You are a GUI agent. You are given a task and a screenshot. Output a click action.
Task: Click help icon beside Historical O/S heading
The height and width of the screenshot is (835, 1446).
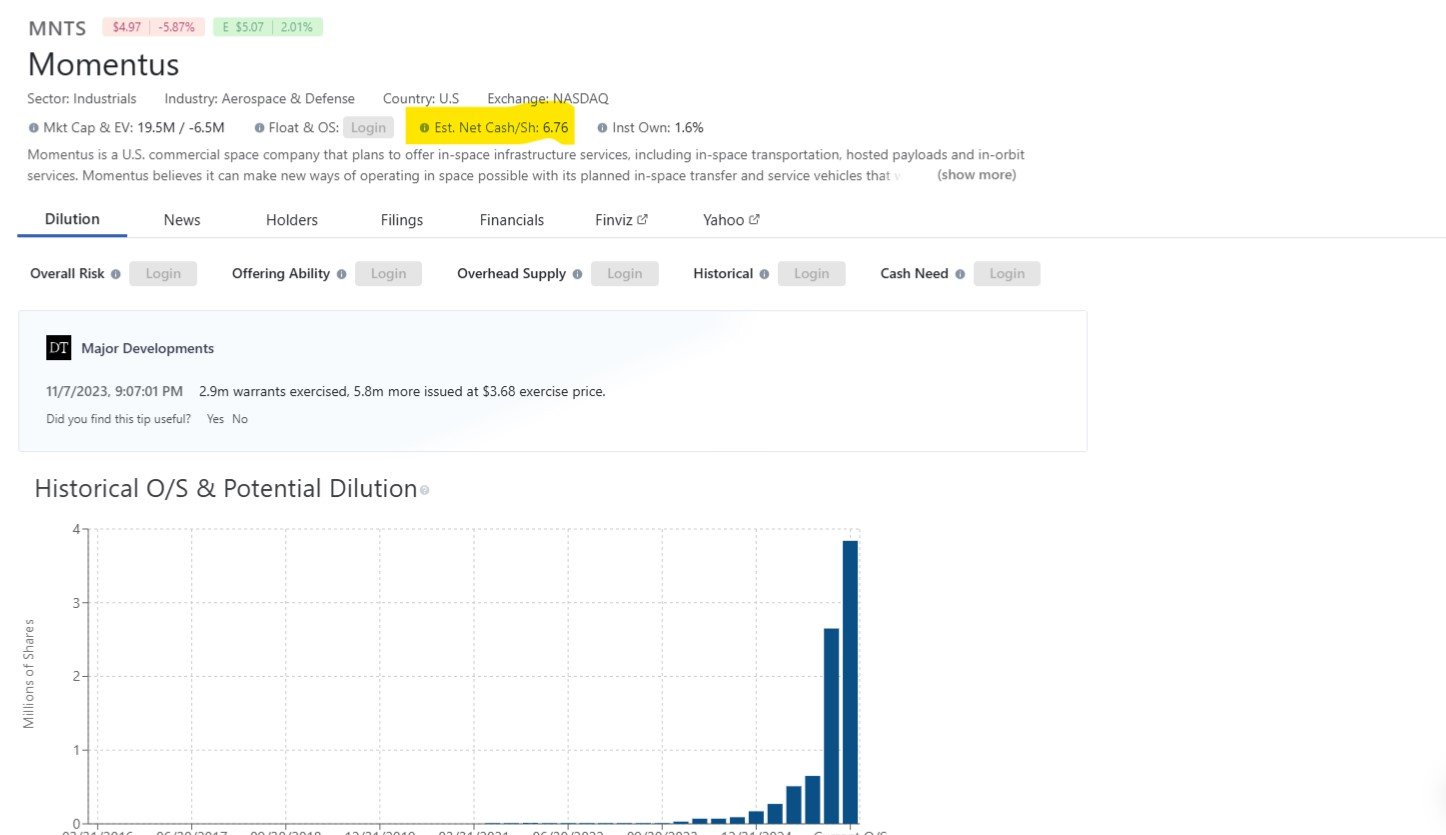click(424, 491)
